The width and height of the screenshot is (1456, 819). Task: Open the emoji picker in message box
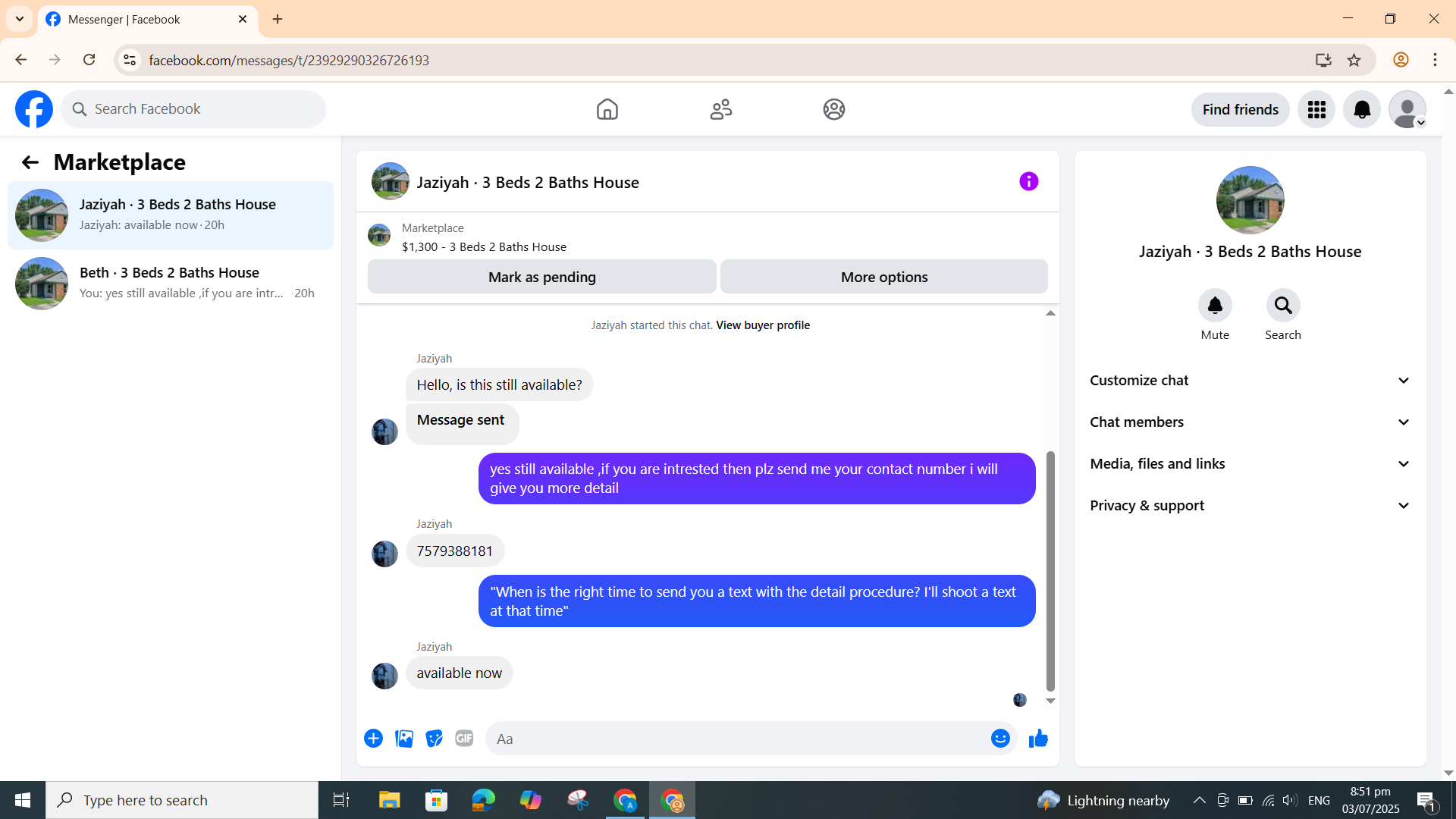(x=1000, y=739)
